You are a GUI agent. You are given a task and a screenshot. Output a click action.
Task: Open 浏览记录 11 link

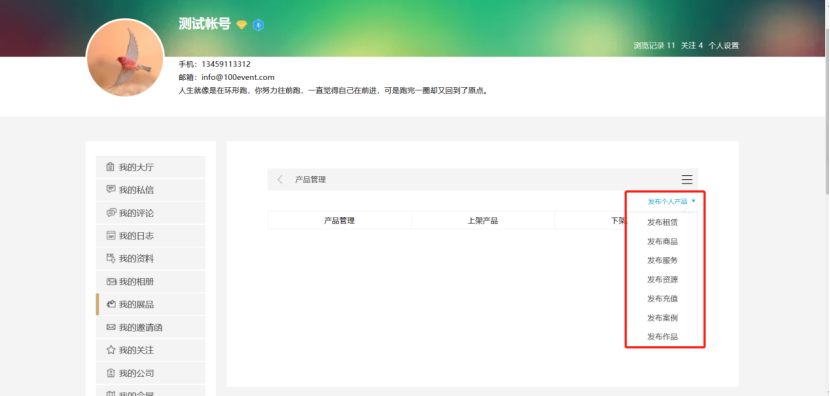[x=654, y=46]
